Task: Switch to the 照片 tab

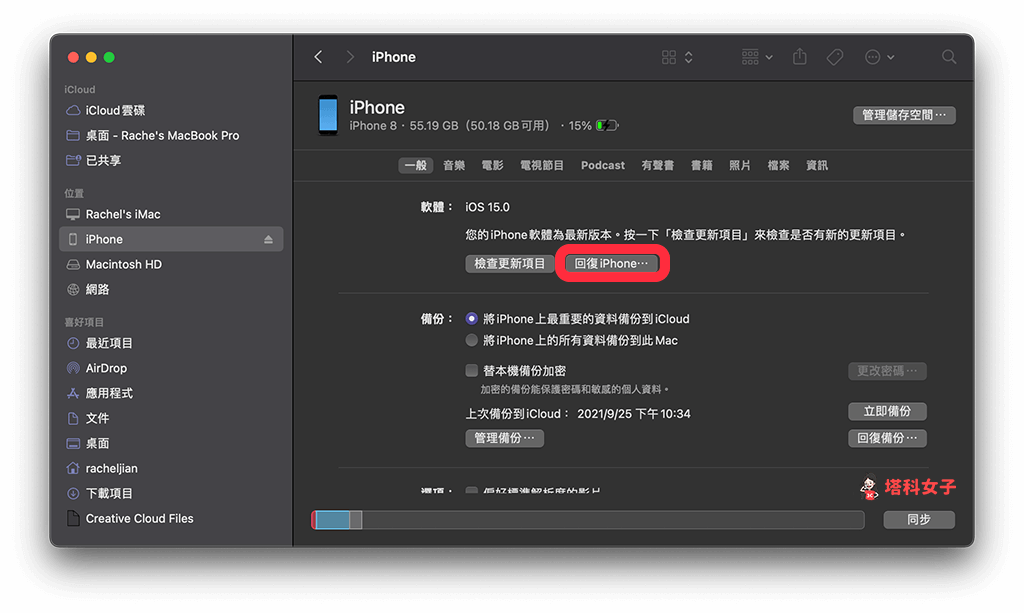Action: coord(740,166)
